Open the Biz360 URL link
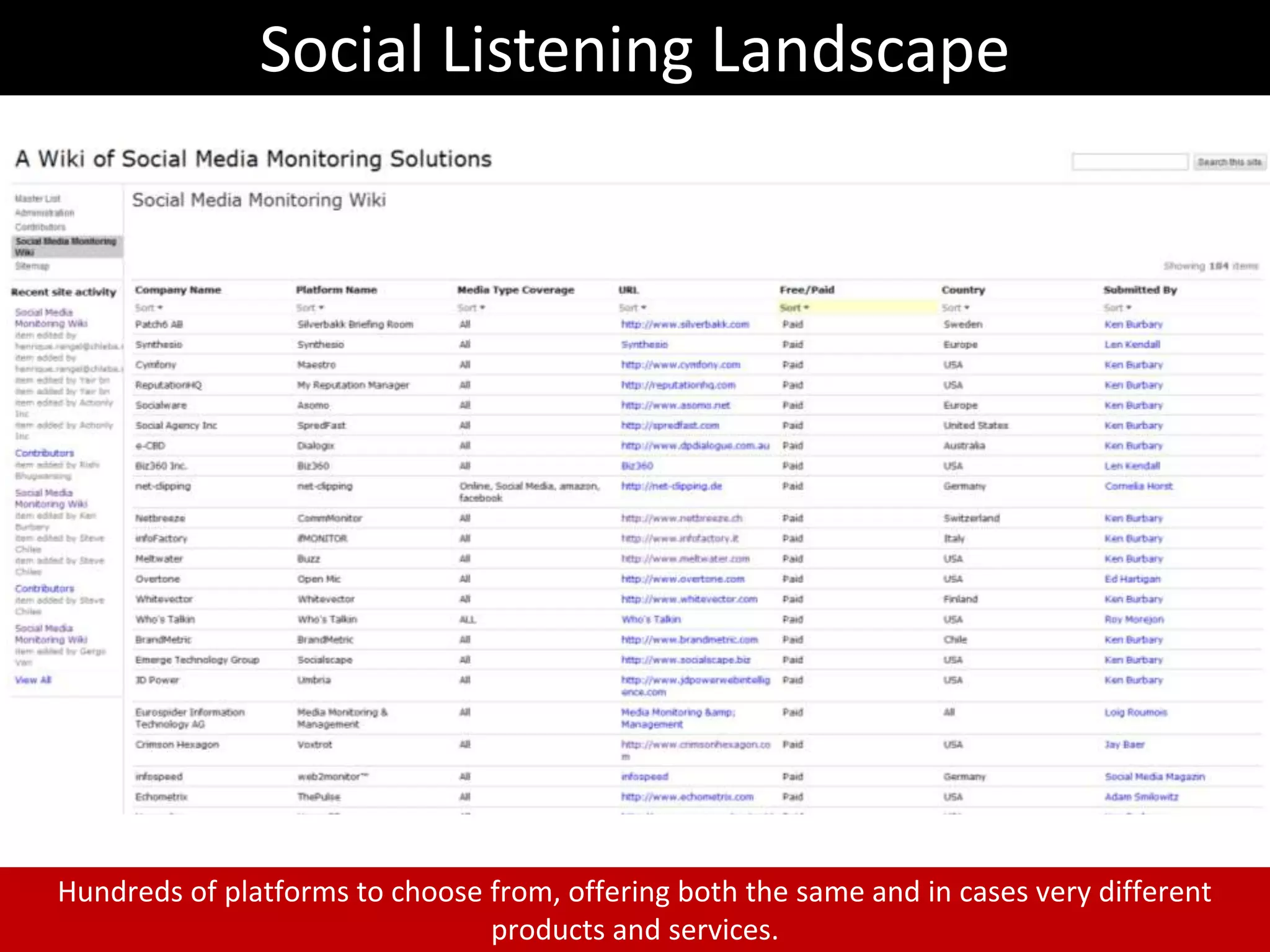 click(x=637, y=465)
